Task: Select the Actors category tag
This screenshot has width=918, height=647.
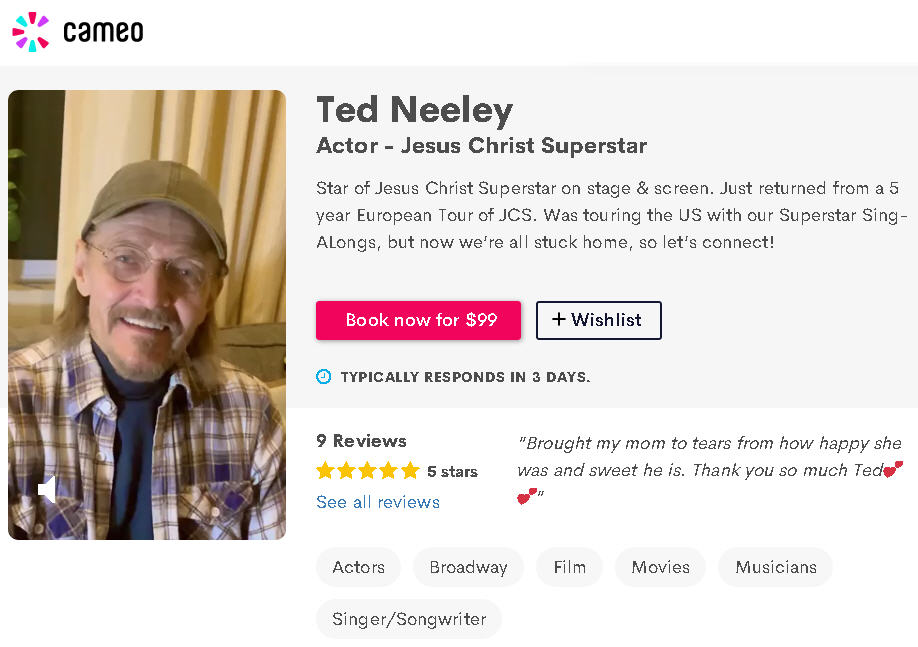Action: pos(358,567)
